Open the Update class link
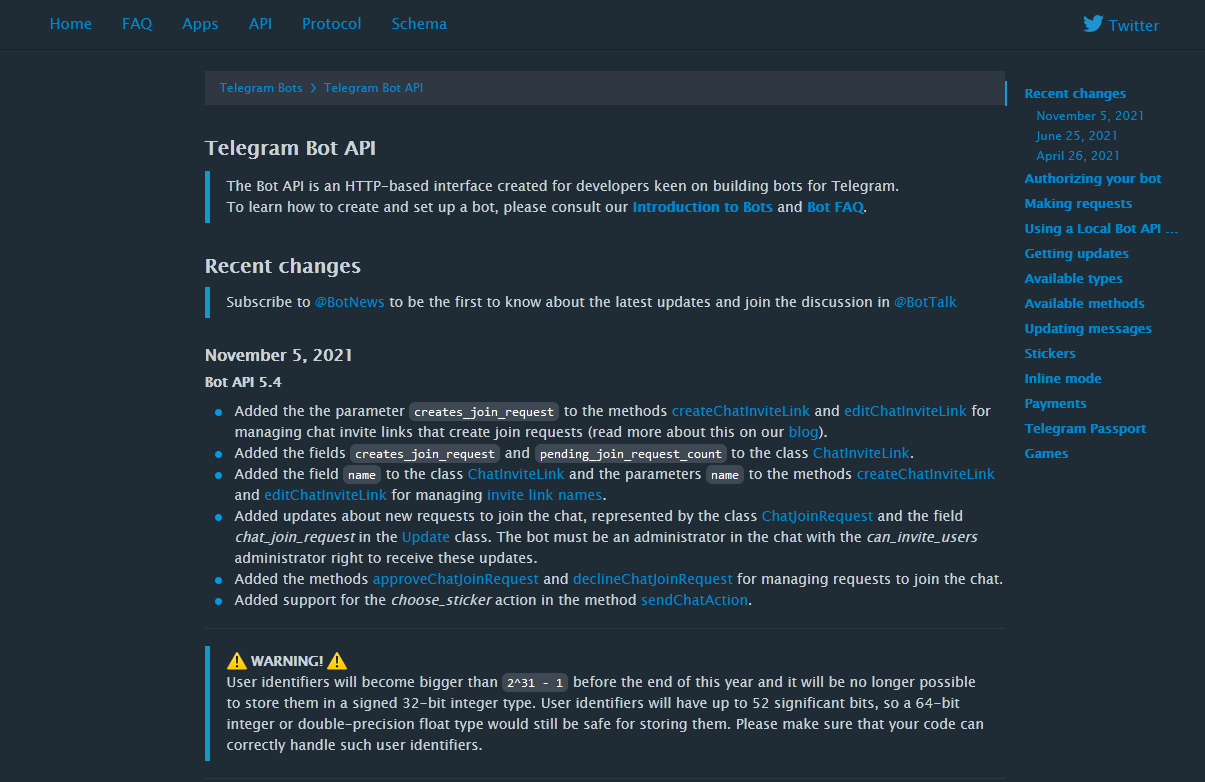This screenshot has height=782, width=1205. coord(426,537)
